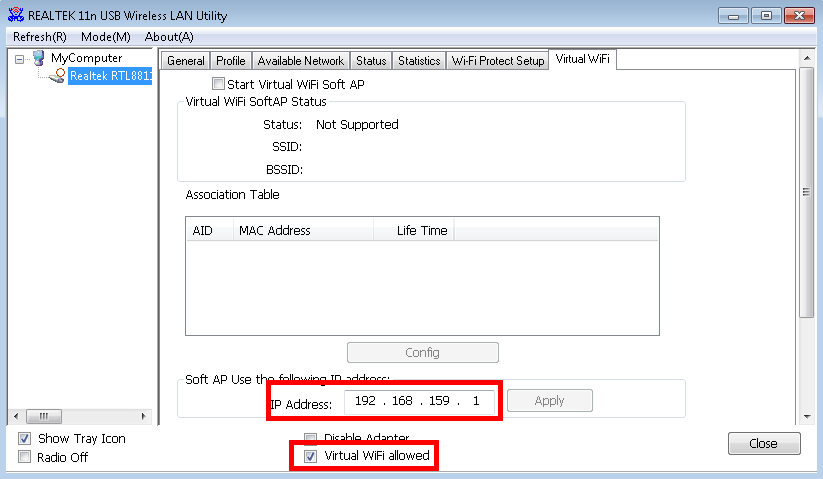This screenshot has height=479, width=823.
Task: Click the first IP octet 192
Action: (365, 401)
